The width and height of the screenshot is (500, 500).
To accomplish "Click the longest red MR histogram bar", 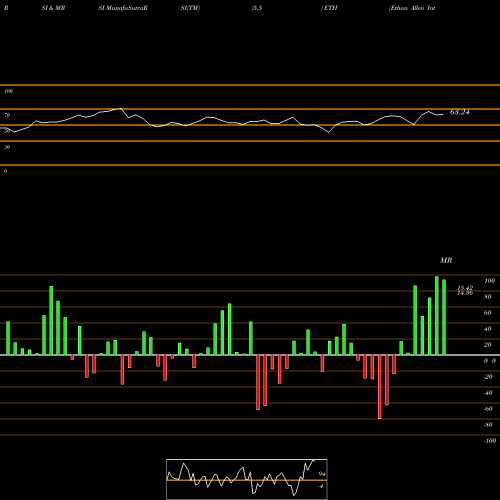I will click(380, 387).
